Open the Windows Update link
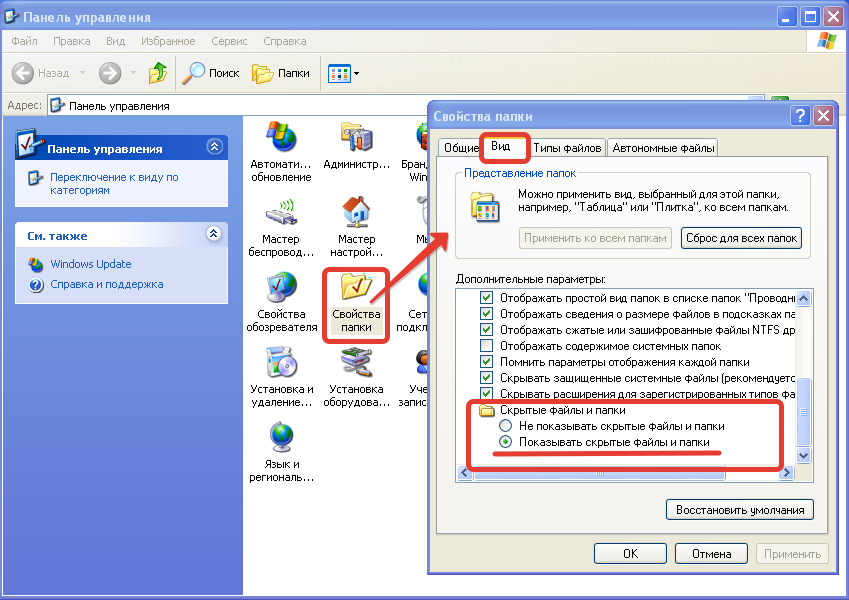The image size is (849, 600). point(90,264)
